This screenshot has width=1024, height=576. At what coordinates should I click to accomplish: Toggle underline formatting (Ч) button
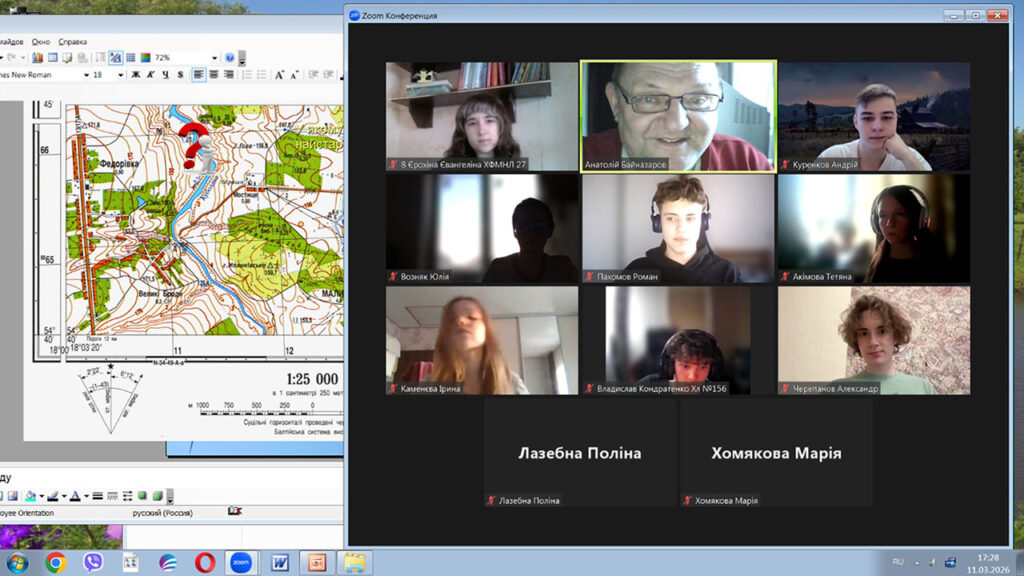(x=165, y=75)
